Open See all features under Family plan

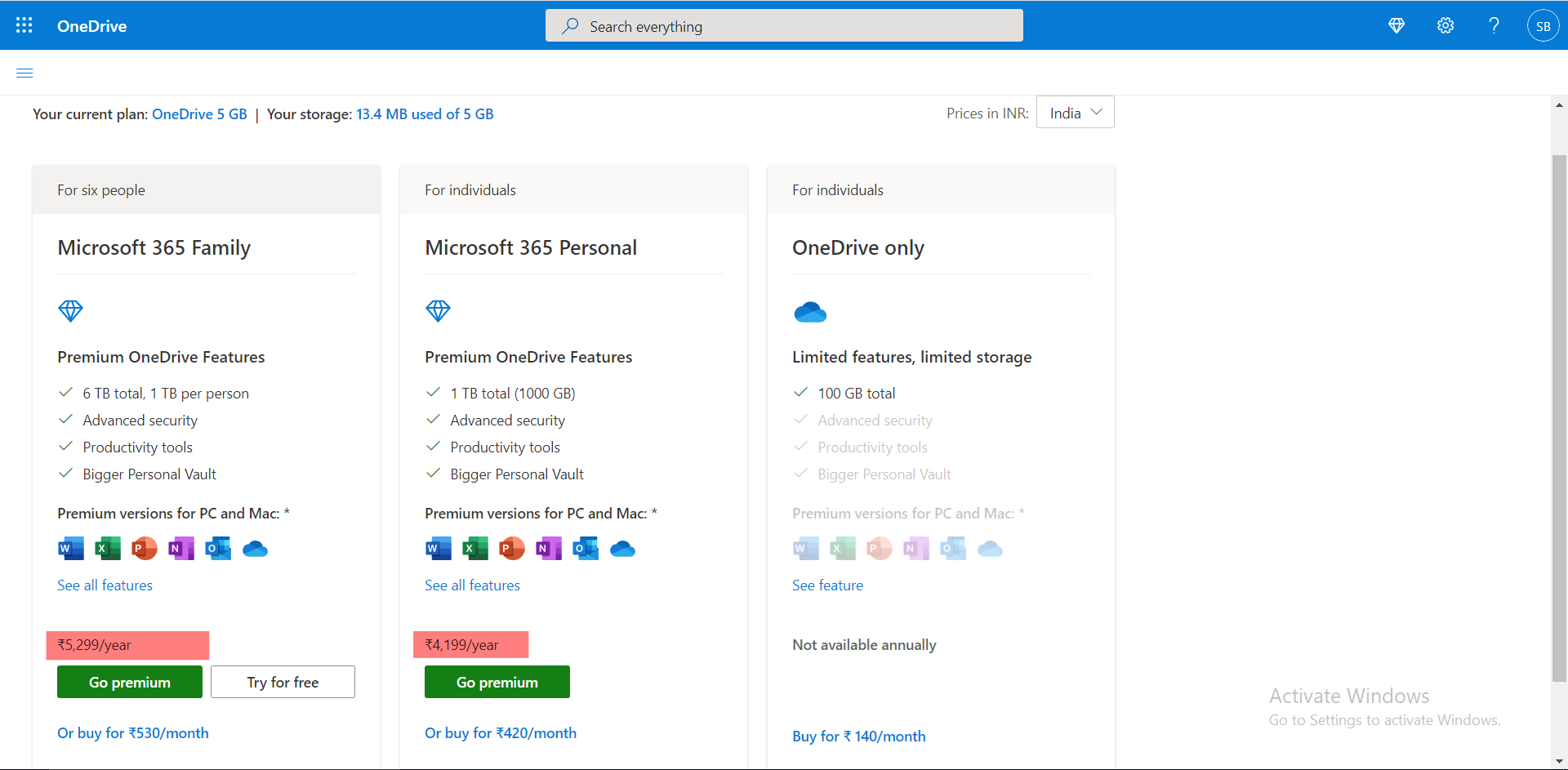[x=105, y=585]
